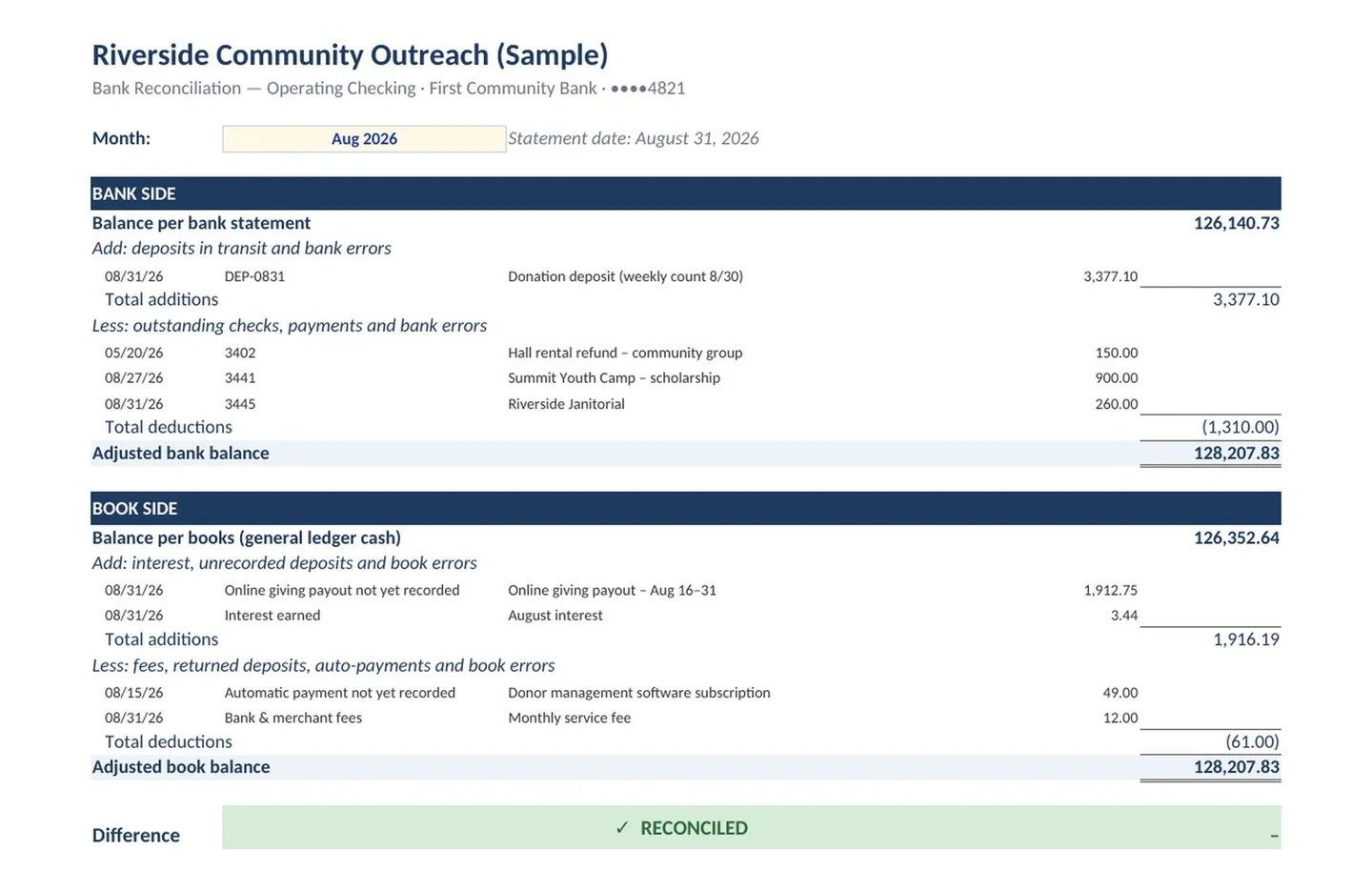
Task: Click the bank statement balance 126,140.73
Action: [x=1236, y=223]
